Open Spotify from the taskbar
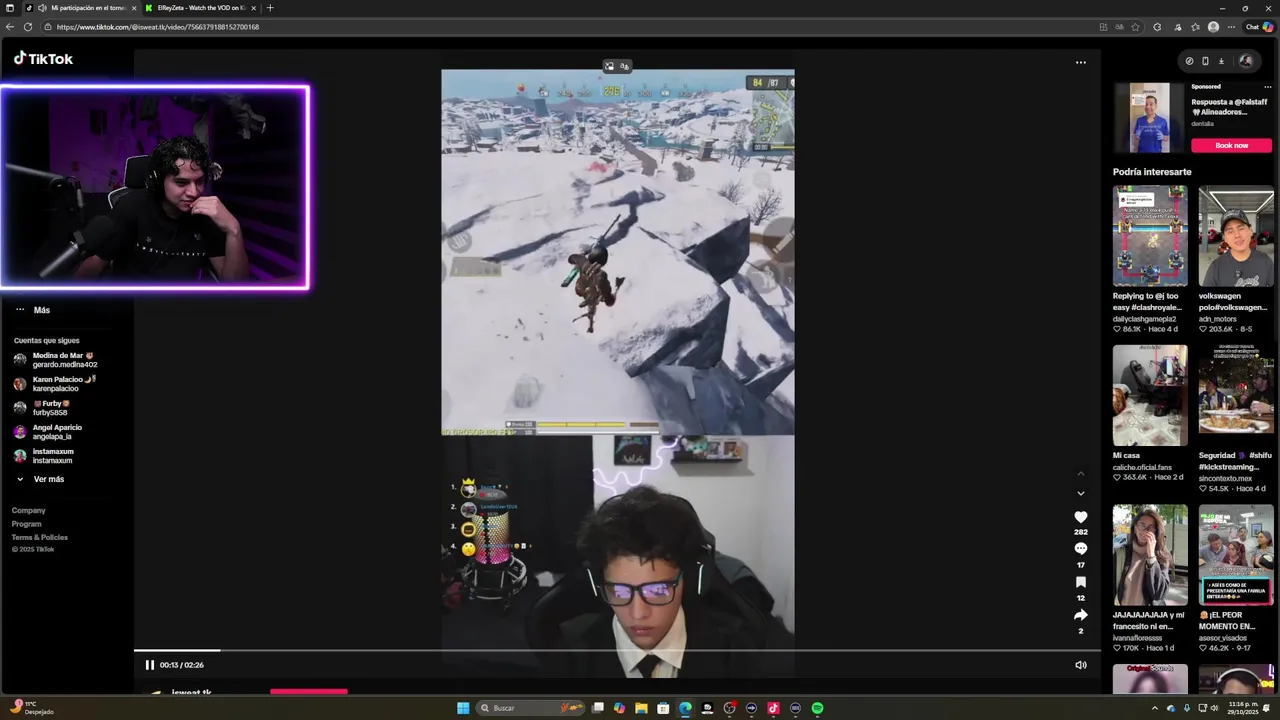Screen dimensions: 1280x720 pos(817,708)
